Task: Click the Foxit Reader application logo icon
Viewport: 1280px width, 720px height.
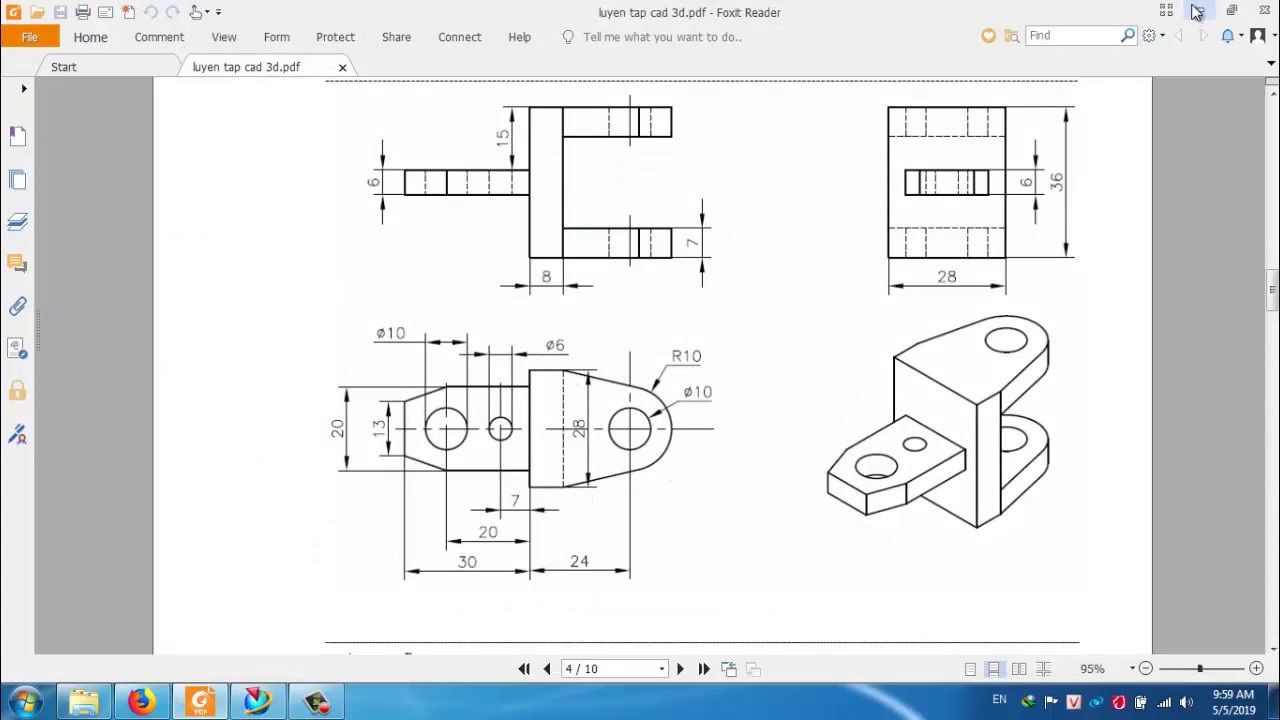Action: tap(13, 12)
